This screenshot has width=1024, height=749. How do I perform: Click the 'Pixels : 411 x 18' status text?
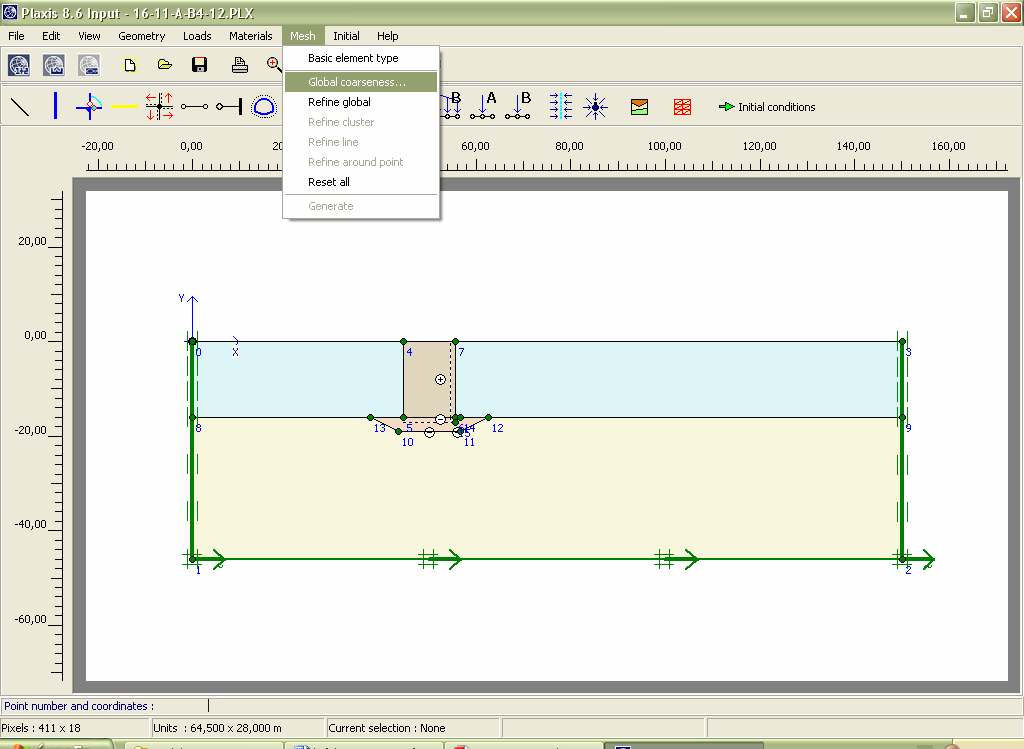tap(41, 728)
